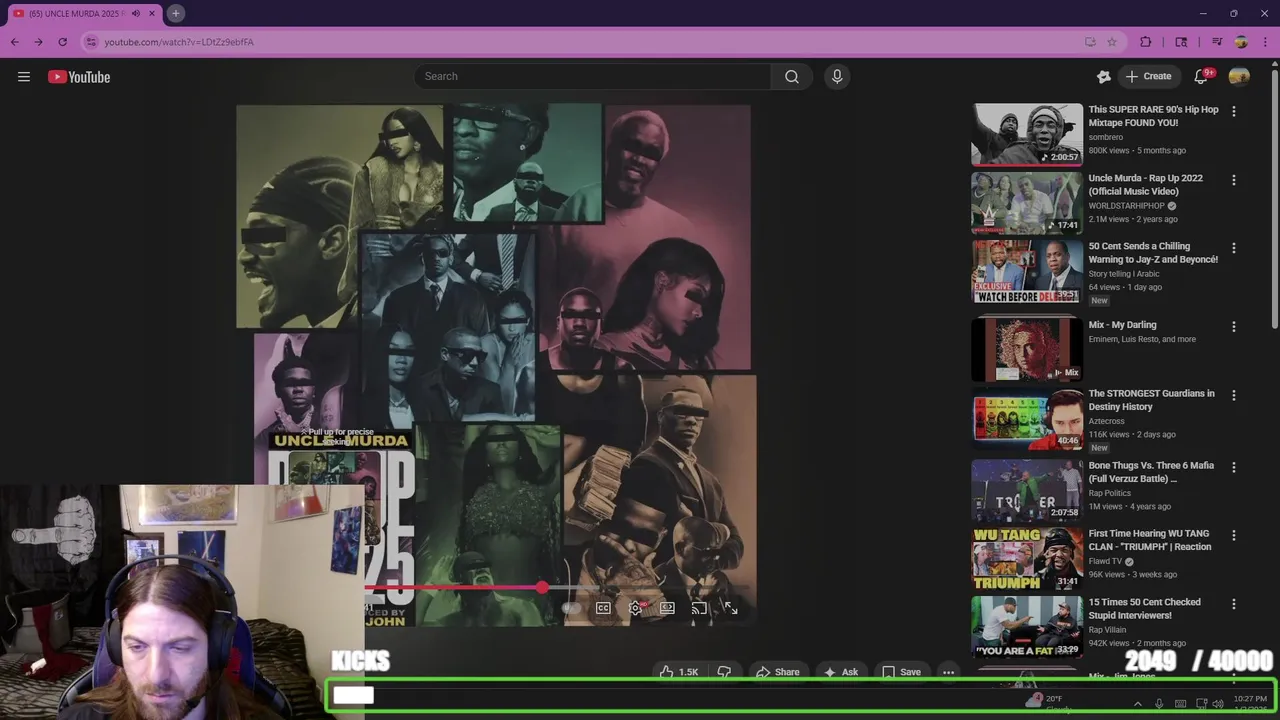This screenshot has width=1280, height=720.
Task: Enter full screen mode on the player
Action: click(731, 608)
